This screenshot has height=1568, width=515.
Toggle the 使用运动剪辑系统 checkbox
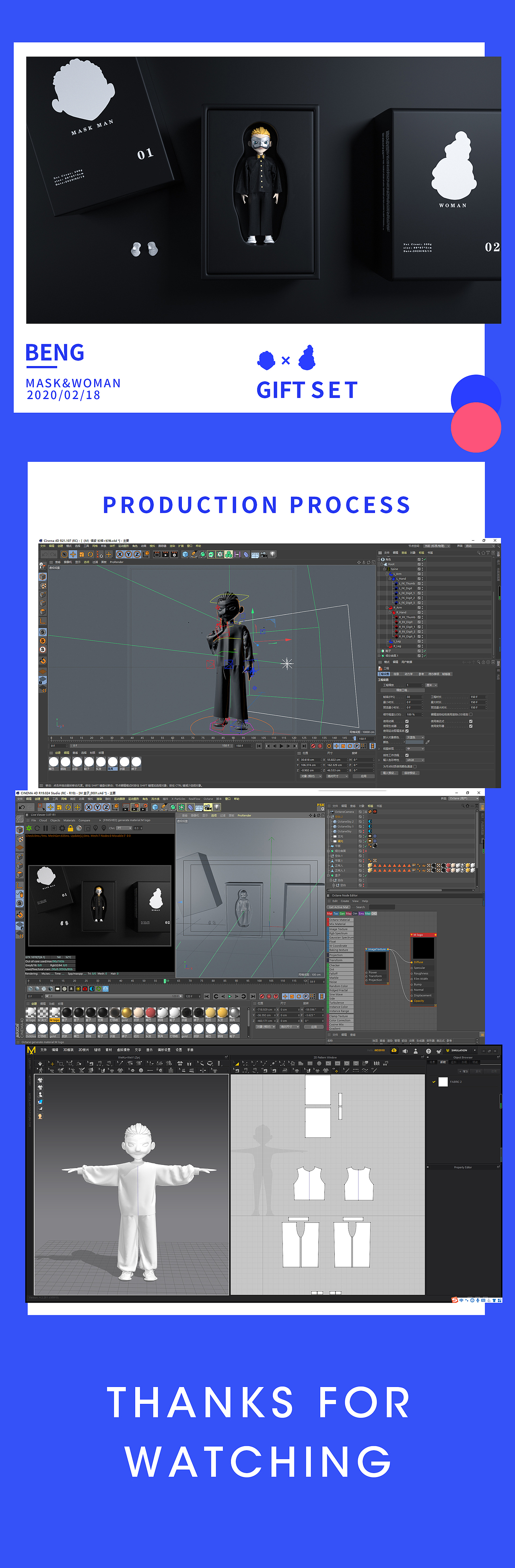[x=407, y=731]
